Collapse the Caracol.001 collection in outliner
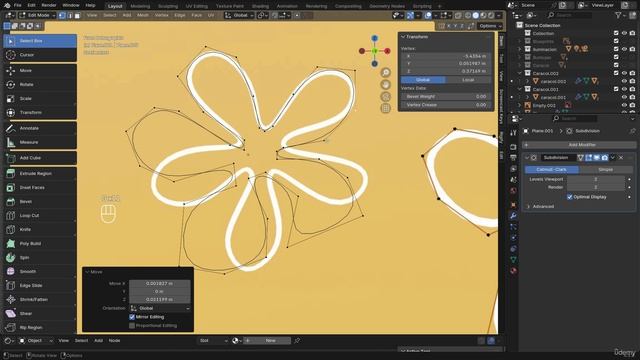Screen dimensions: 640x360 pos(520,89)
